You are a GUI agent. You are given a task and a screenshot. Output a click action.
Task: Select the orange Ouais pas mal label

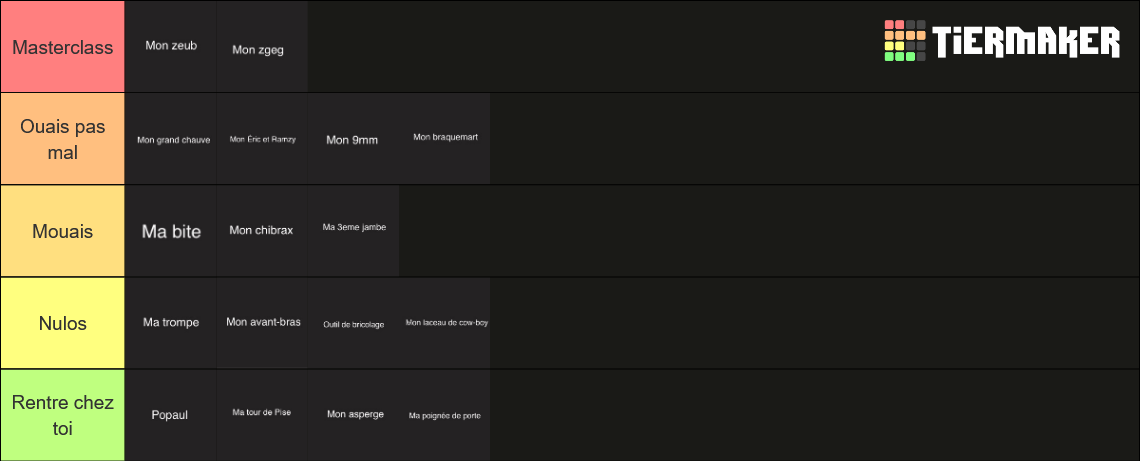[63, 139]
